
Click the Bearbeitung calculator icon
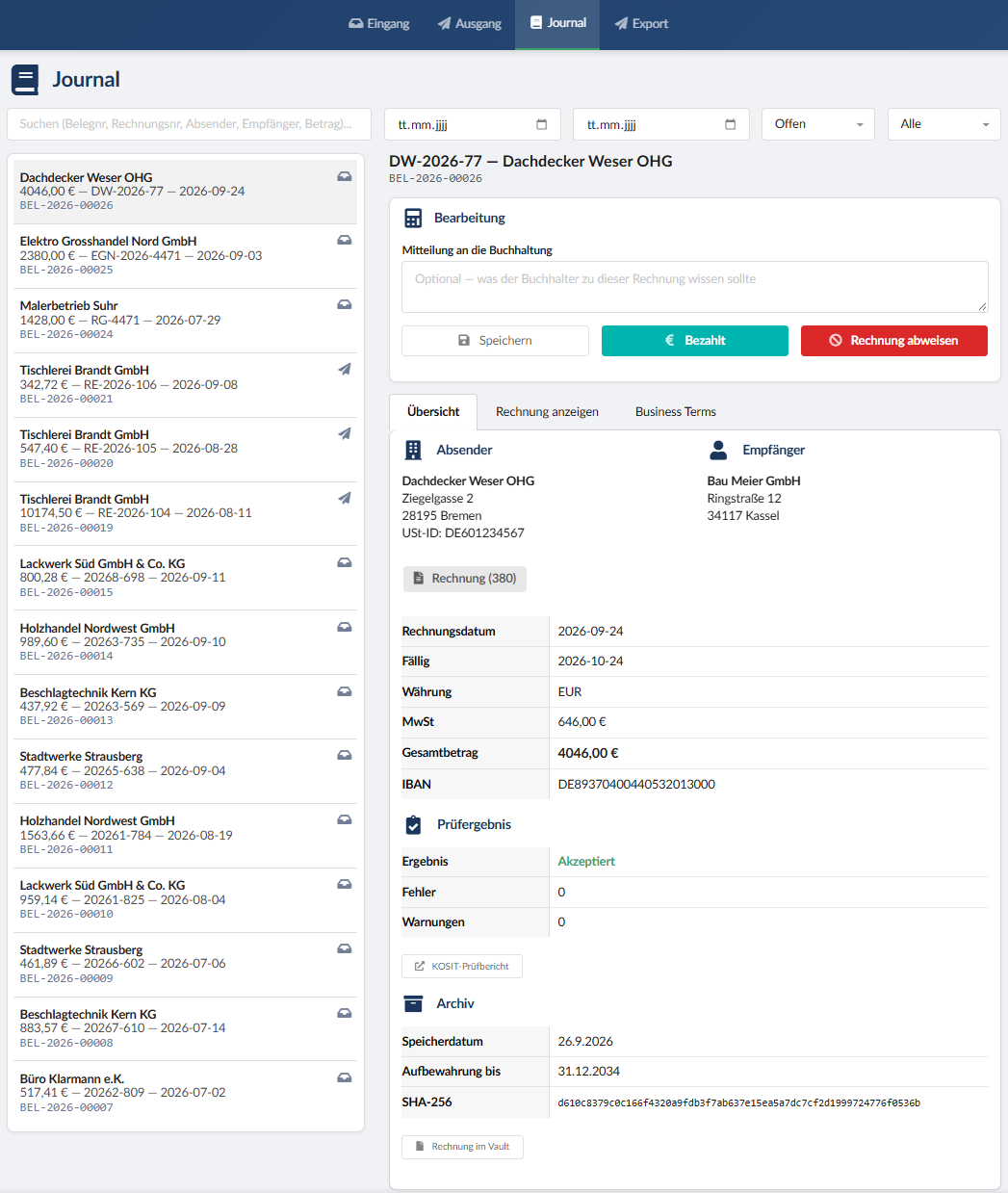[x=413, y=219]
